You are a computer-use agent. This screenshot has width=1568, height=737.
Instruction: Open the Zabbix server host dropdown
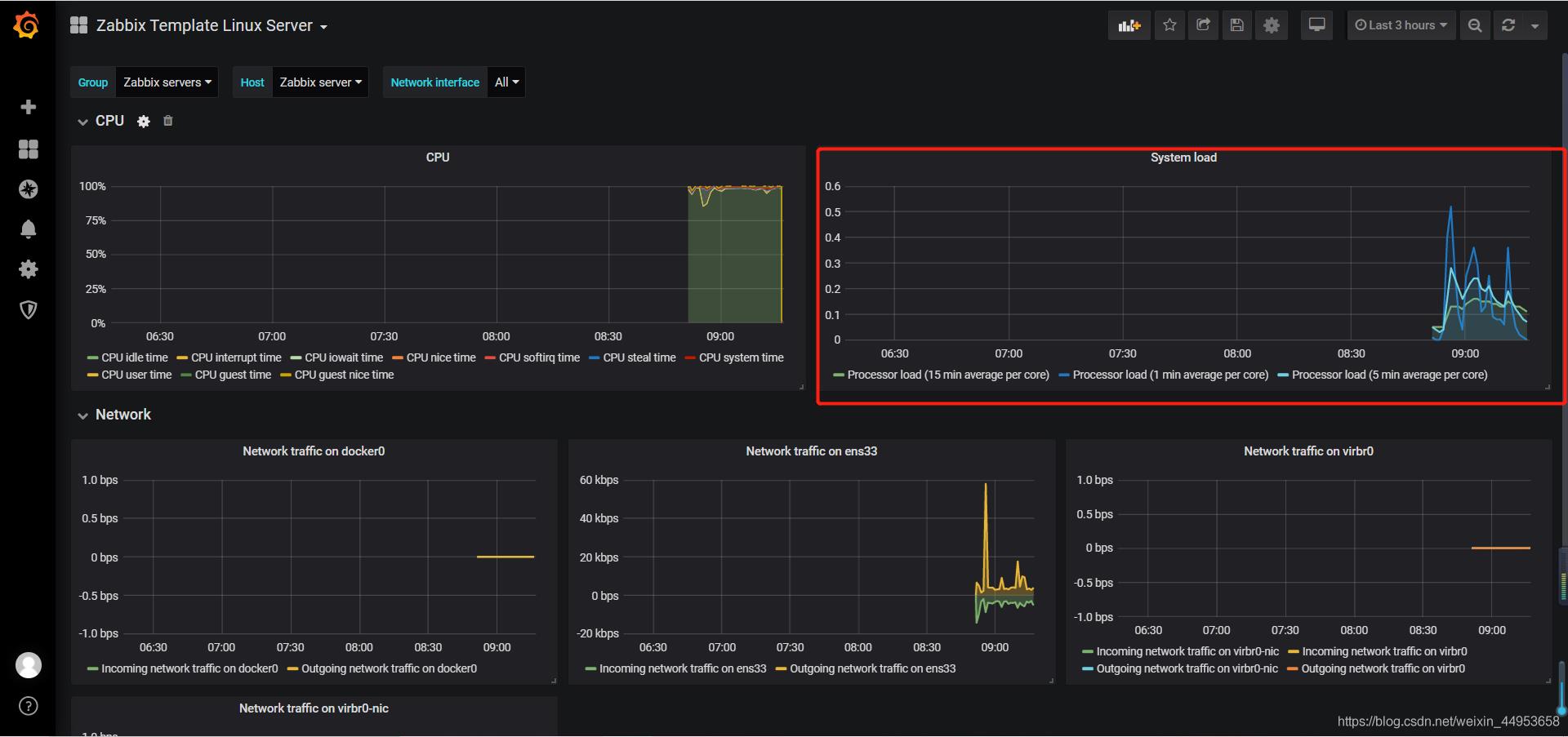point(320,82)
